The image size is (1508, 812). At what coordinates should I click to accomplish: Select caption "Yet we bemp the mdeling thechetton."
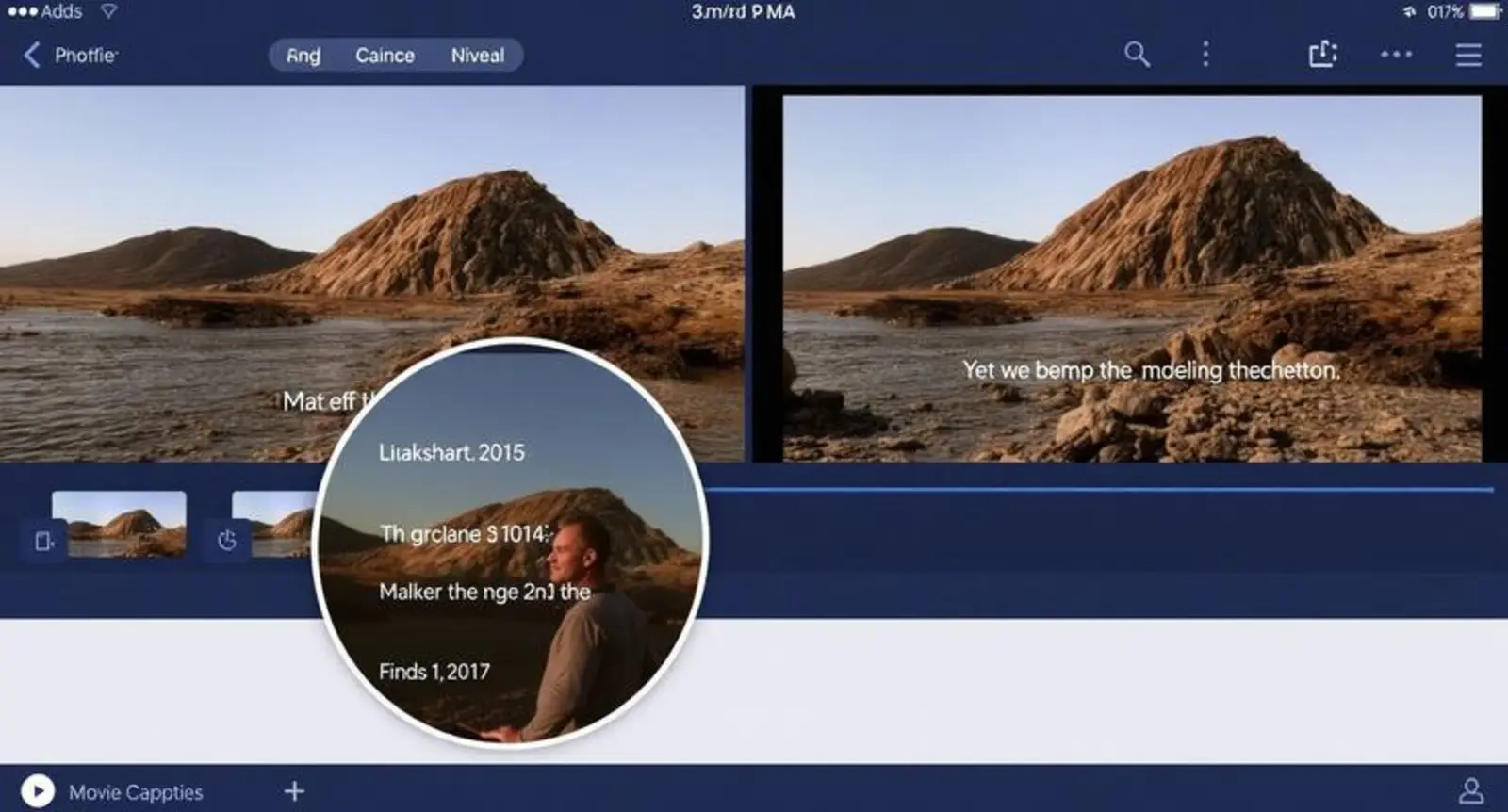point(1151,370)
